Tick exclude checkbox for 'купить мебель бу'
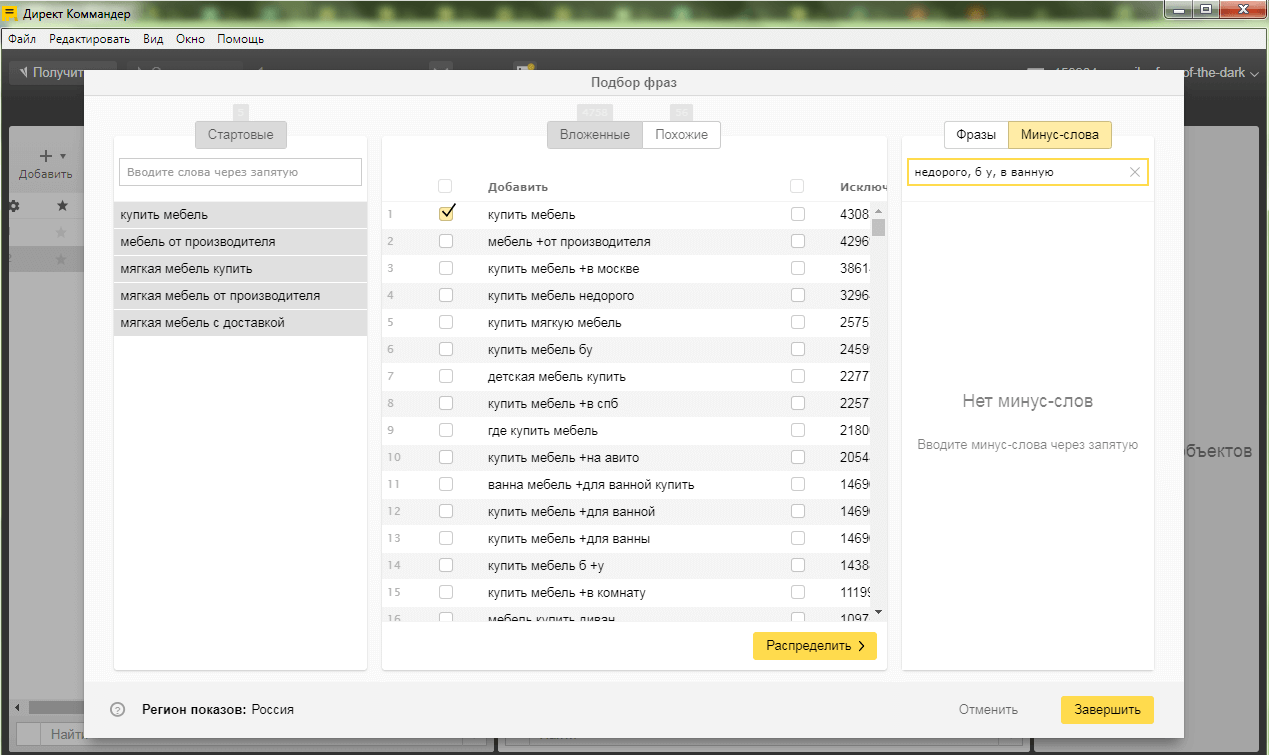Screen dimensions: 1269x755 797,349
